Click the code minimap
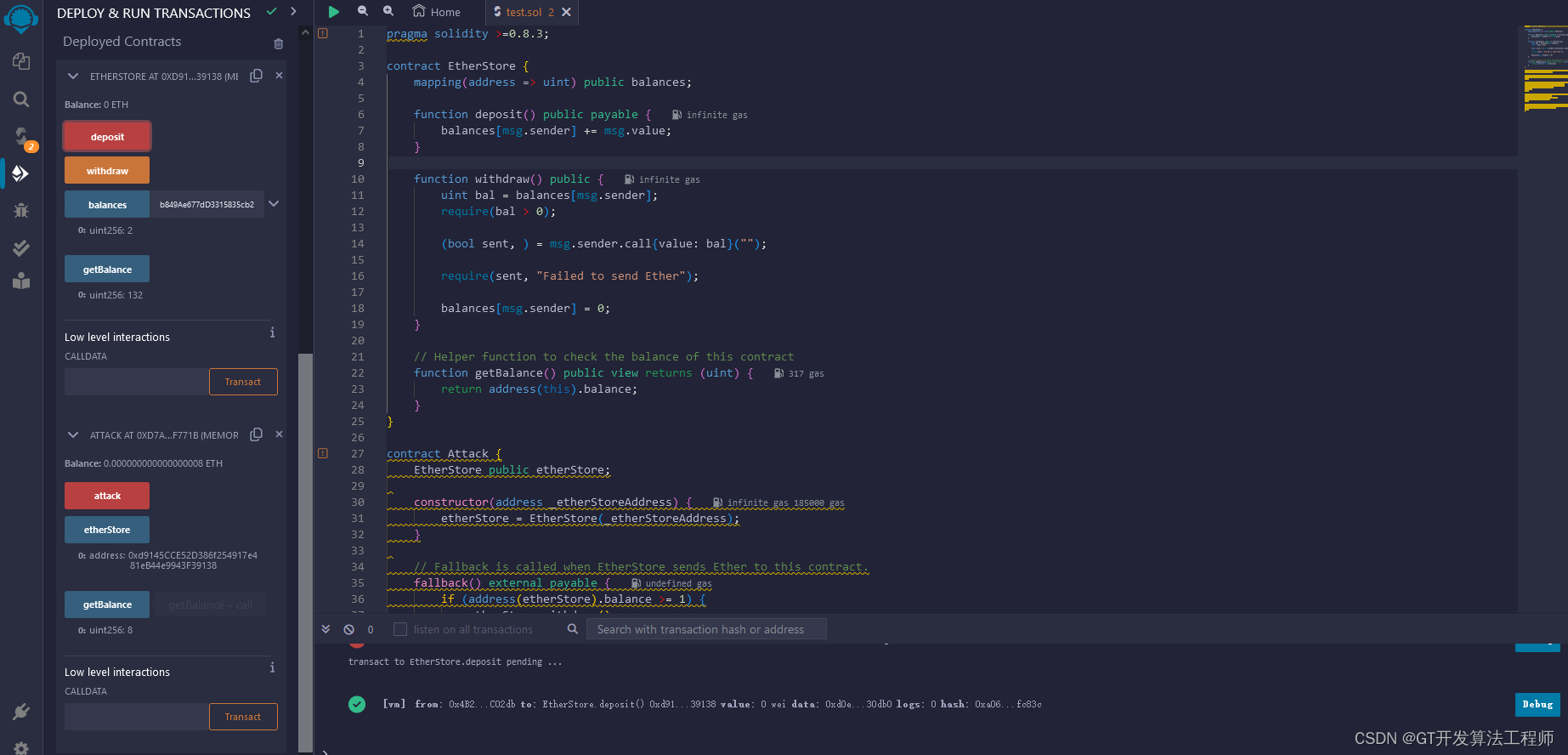The width and height of the screenshot is (1568, 755). 1544,68
